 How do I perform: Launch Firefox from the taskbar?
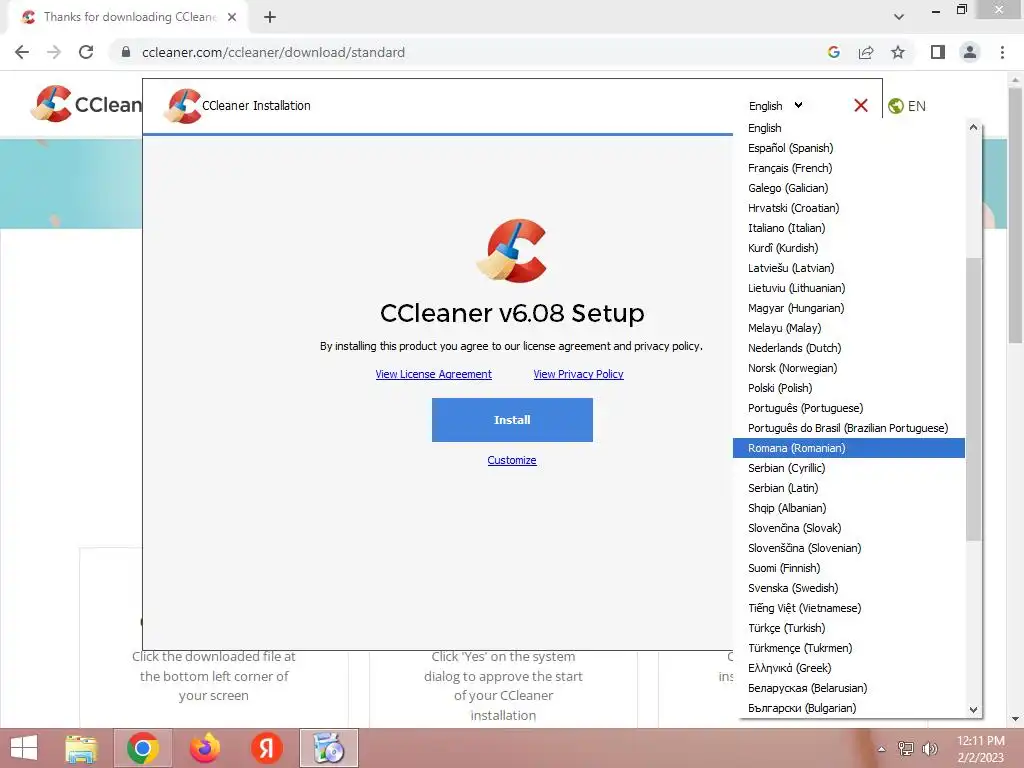(x=204, y=748)
